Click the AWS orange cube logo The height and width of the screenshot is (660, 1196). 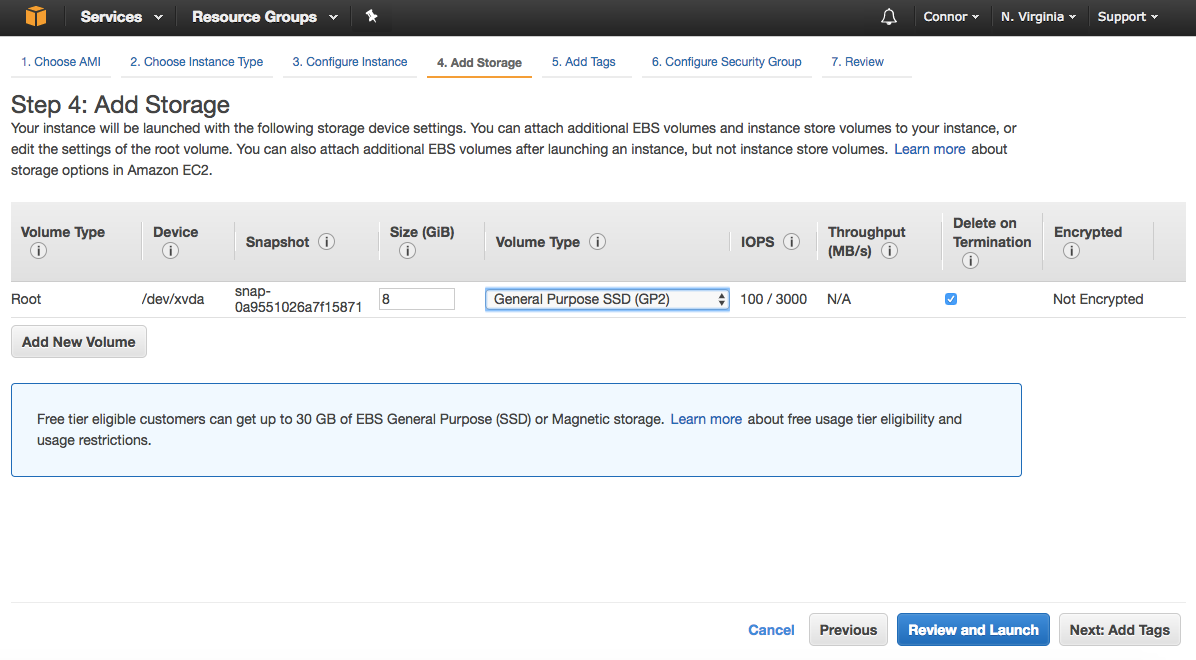pos(36,16)
